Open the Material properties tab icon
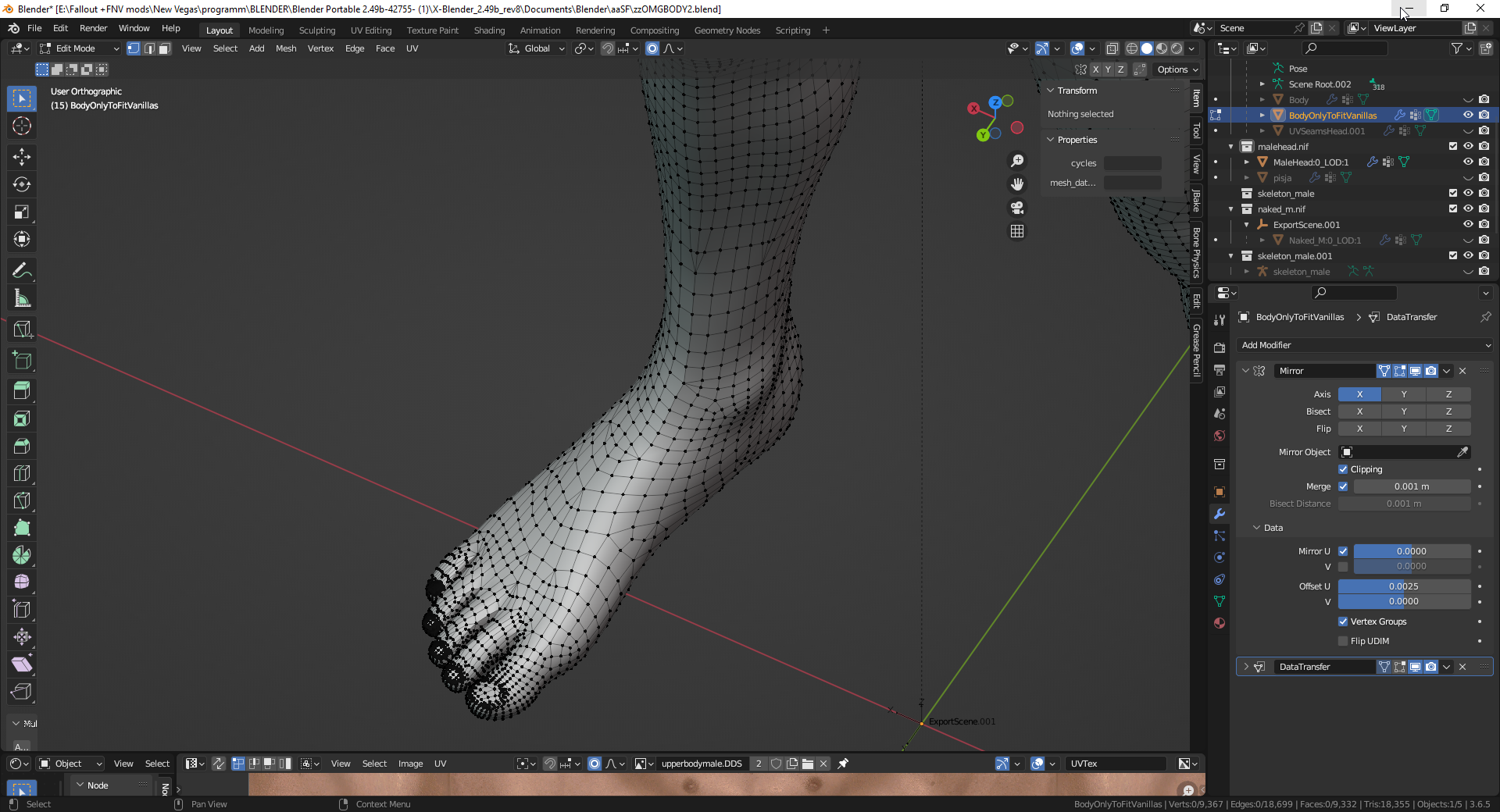 click(1220, 623)
